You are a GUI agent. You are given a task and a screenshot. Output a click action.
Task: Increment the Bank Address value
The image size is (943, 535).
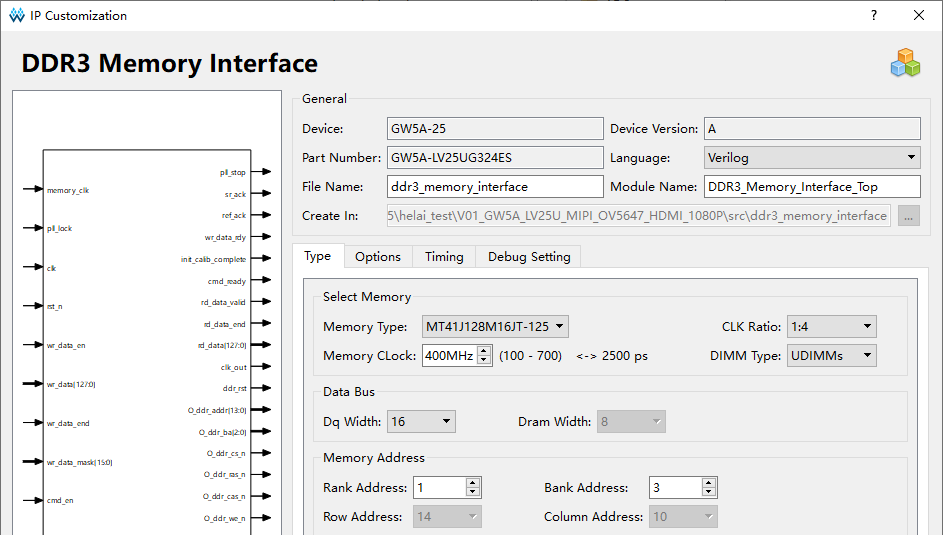[709, 483]
